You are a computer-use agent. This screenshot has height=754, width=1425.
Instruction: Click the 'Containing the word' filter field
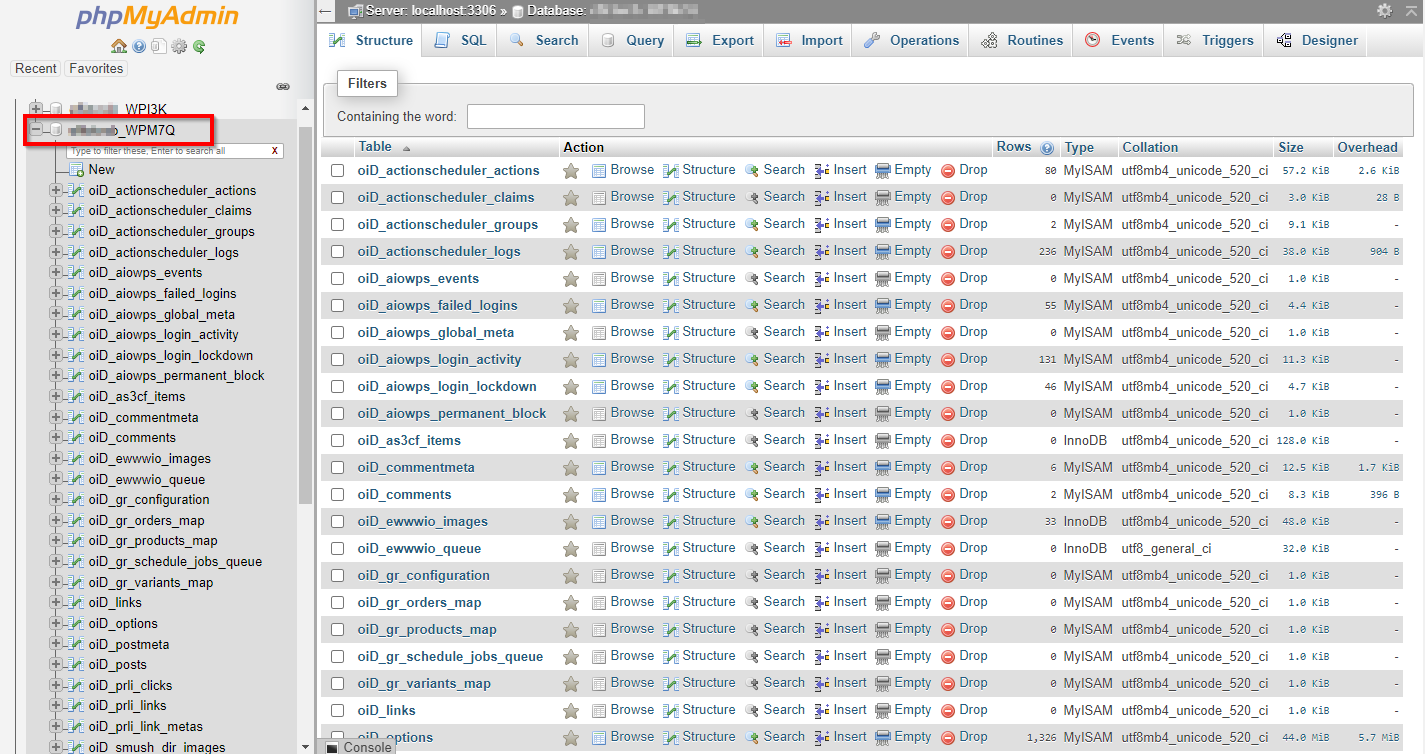[556, 117]
